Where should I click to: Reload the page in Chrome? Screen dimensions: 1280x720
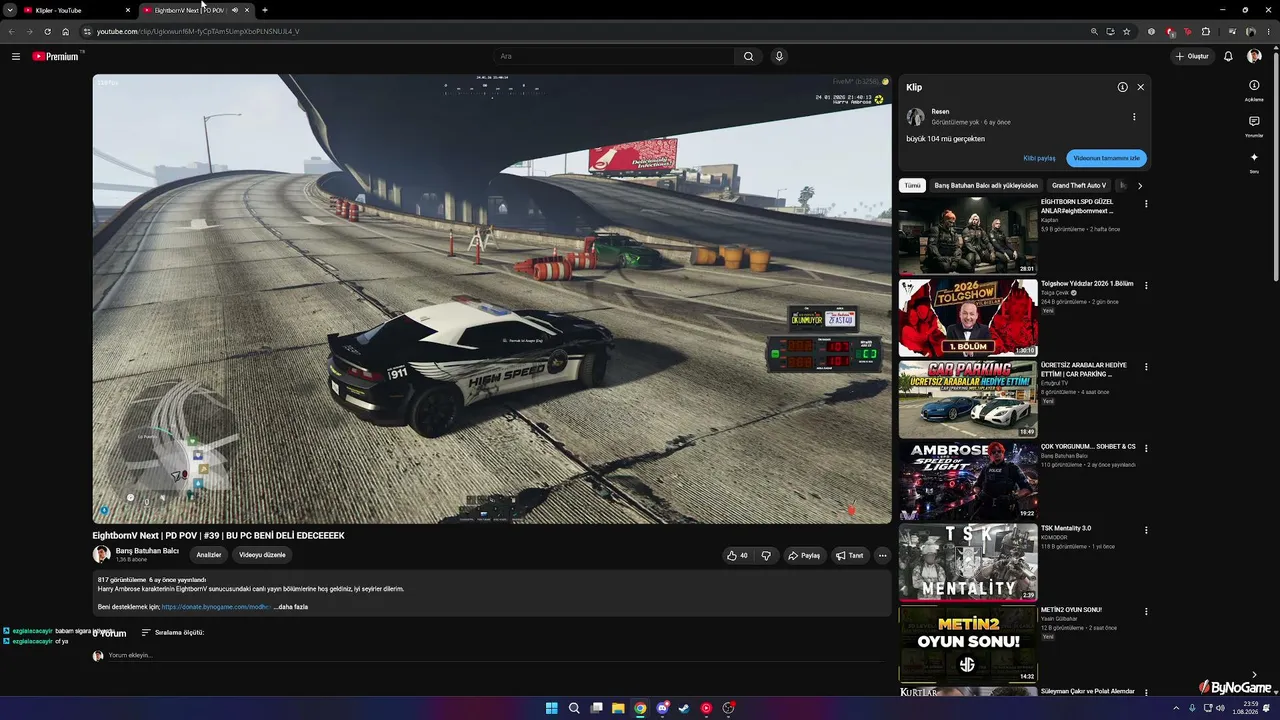[x=47, y=31]
